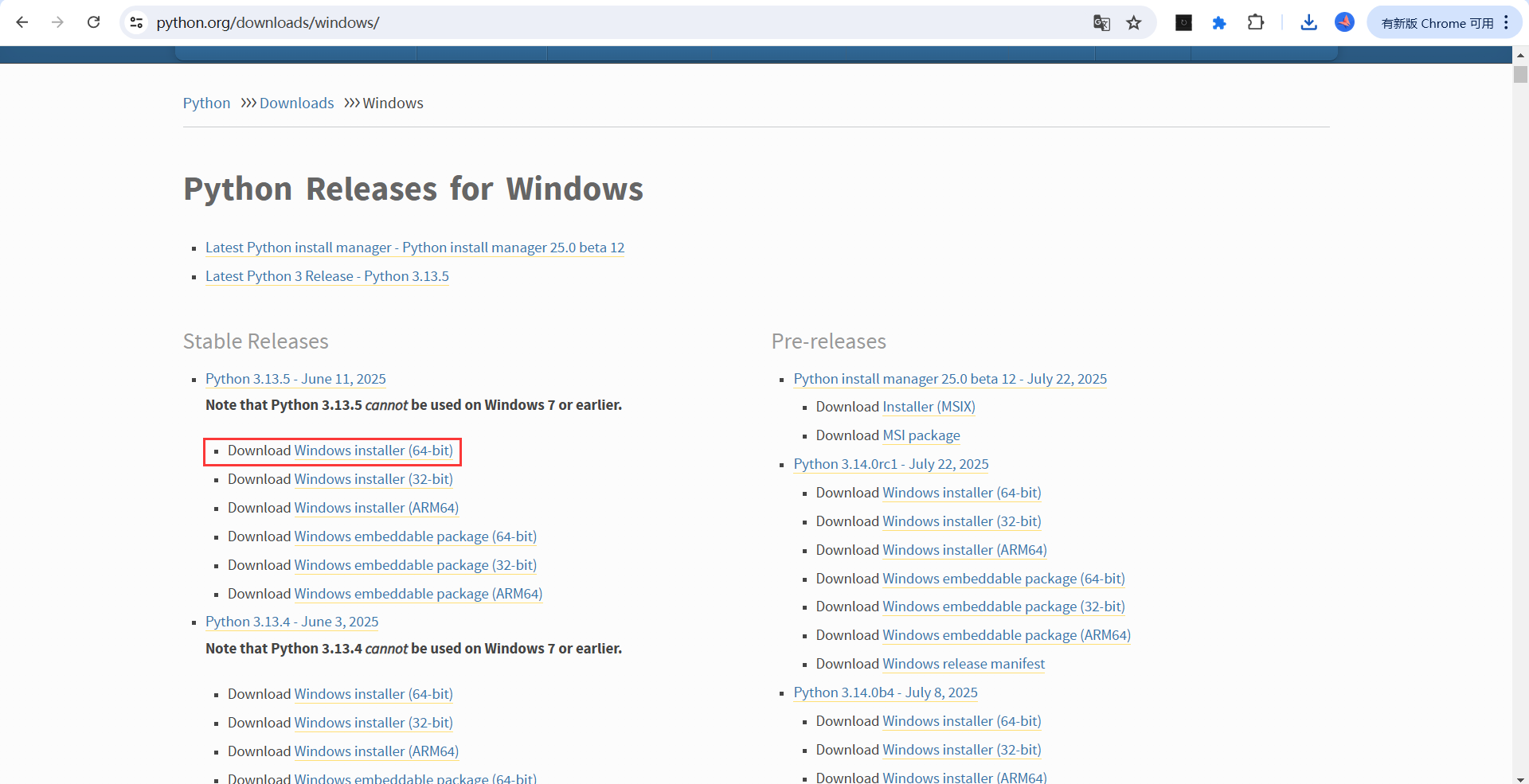Open Latest Python 3 Release - Python 3.13.5
Screen dimensions: 1529x784
click(x=327, y=276)
